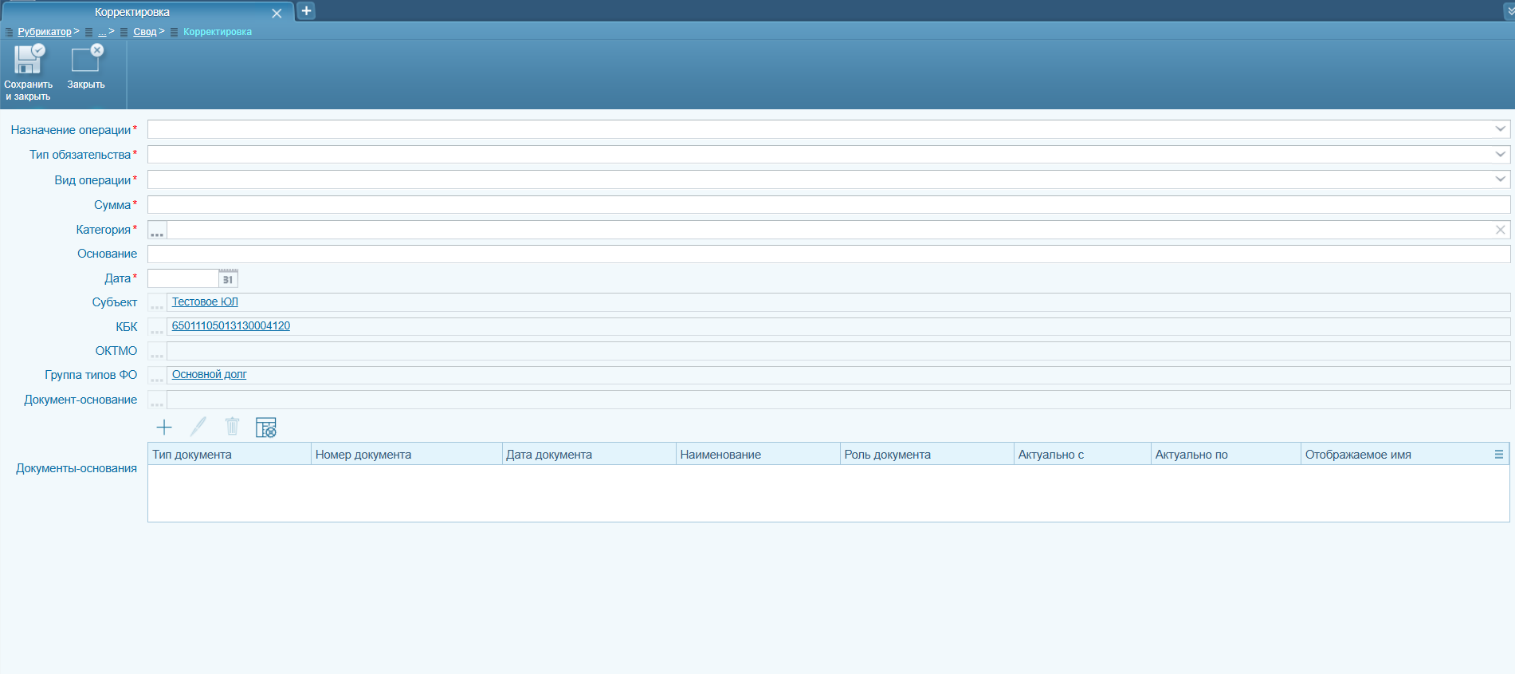Click the Документ-основание field

tap(838, 400)
